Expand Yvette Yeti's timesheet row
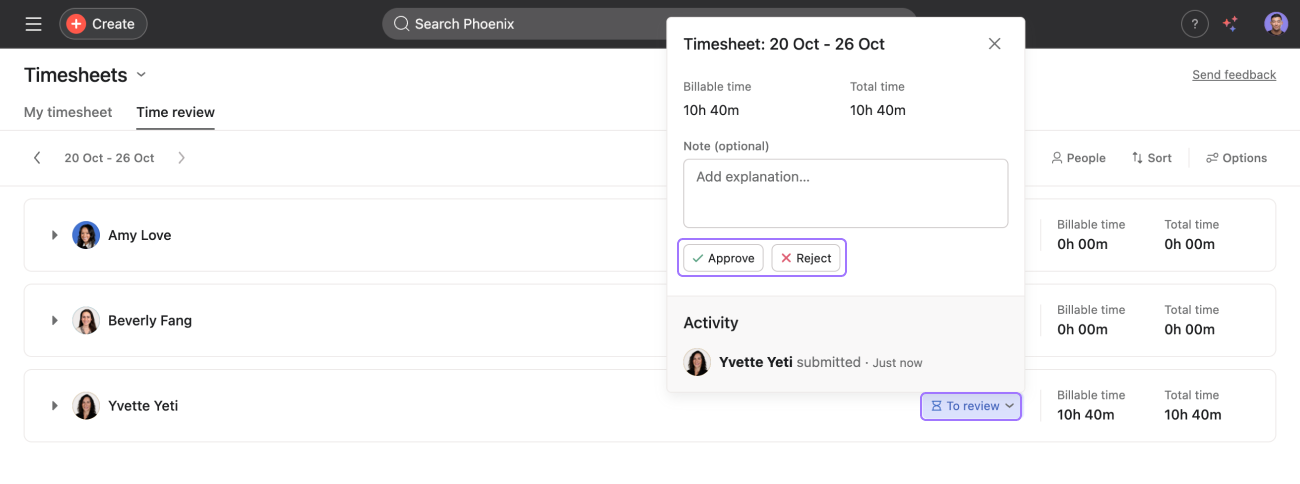 (55, 406)
